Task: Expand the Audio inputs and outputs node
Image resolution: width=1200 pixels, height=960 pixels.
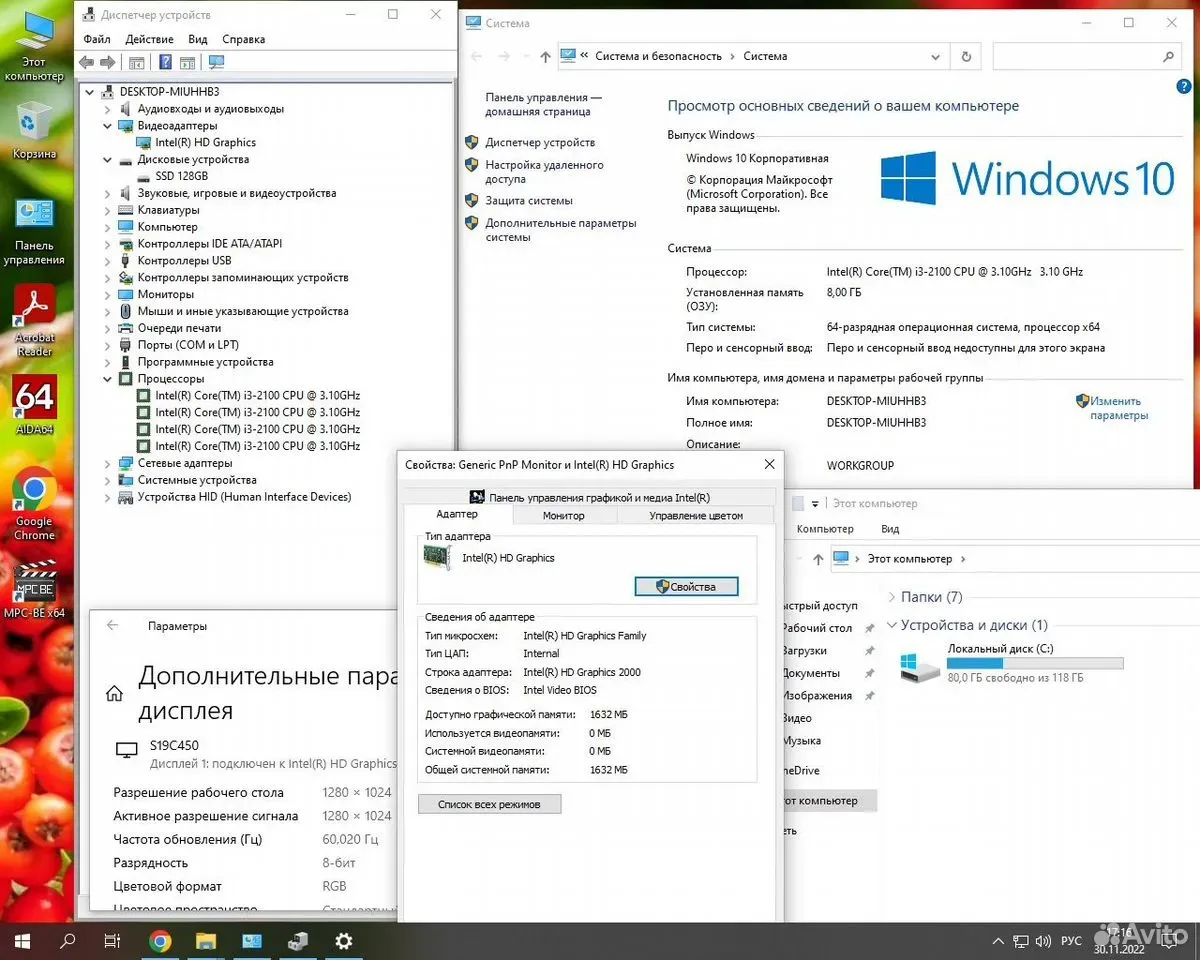Action: (109, 109)
